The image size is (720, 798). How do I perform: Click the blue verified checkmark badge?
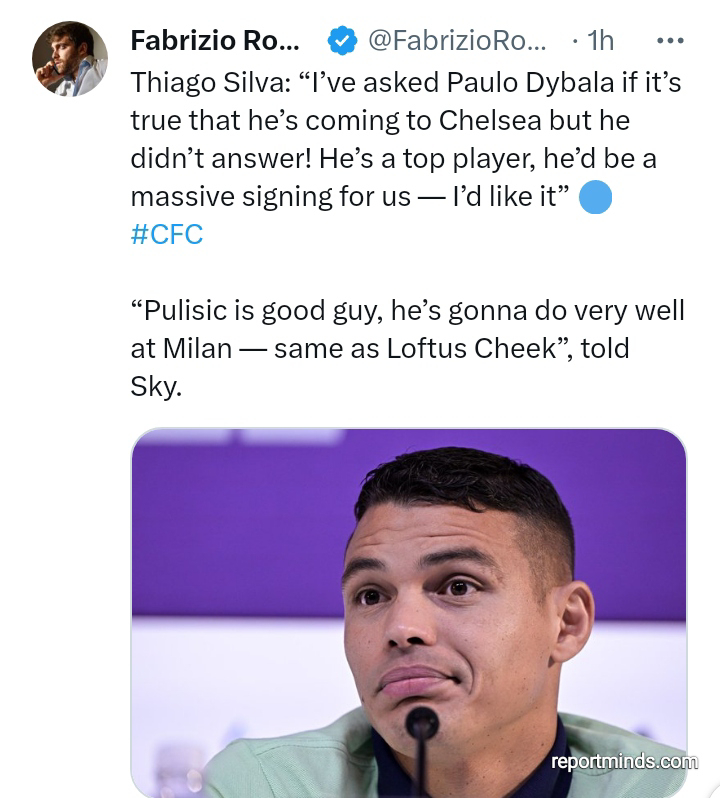point(343,40)
